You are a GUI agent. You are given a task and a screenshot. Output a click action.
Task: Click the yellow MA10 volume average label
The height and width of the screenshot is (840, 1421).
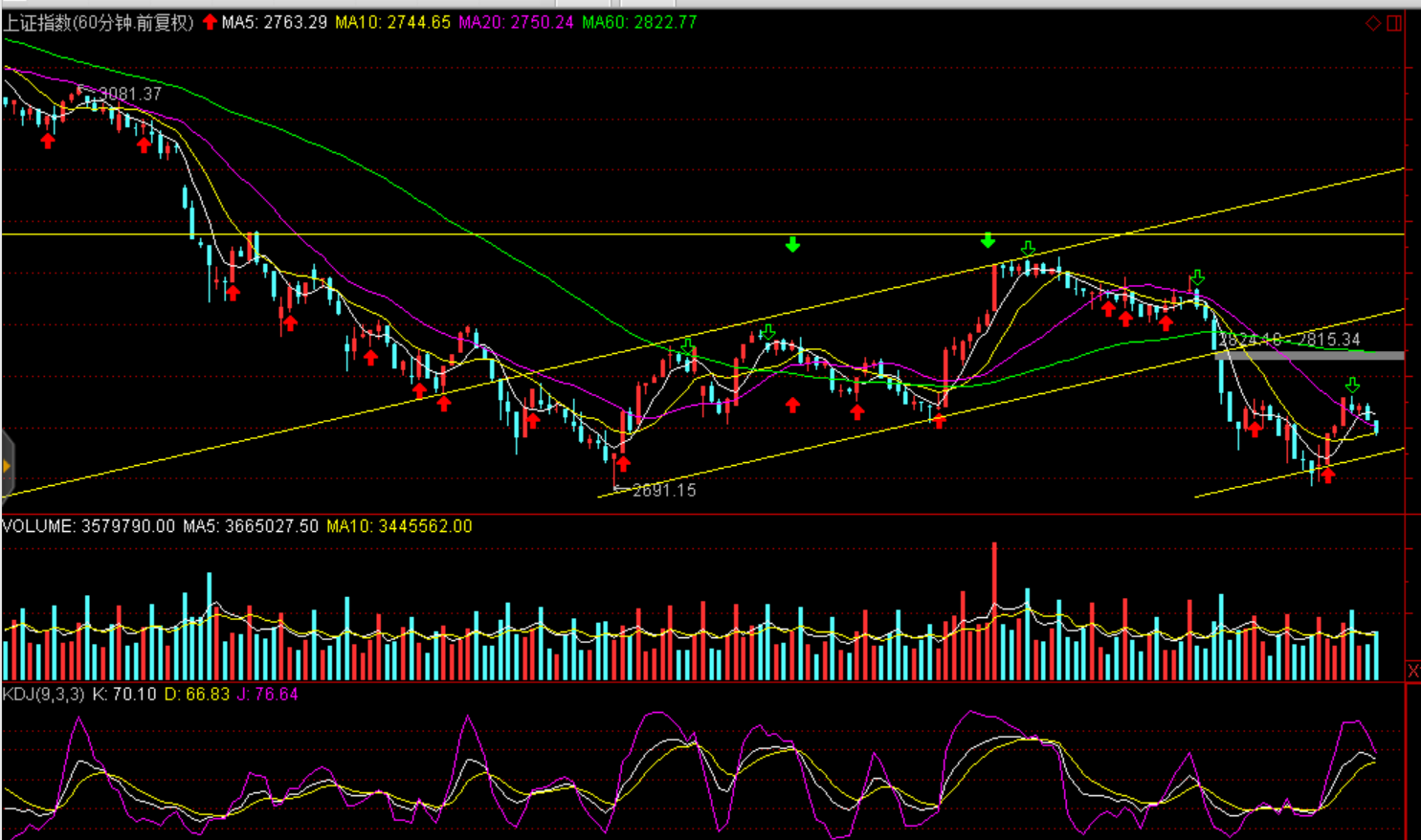coord(399,526)
